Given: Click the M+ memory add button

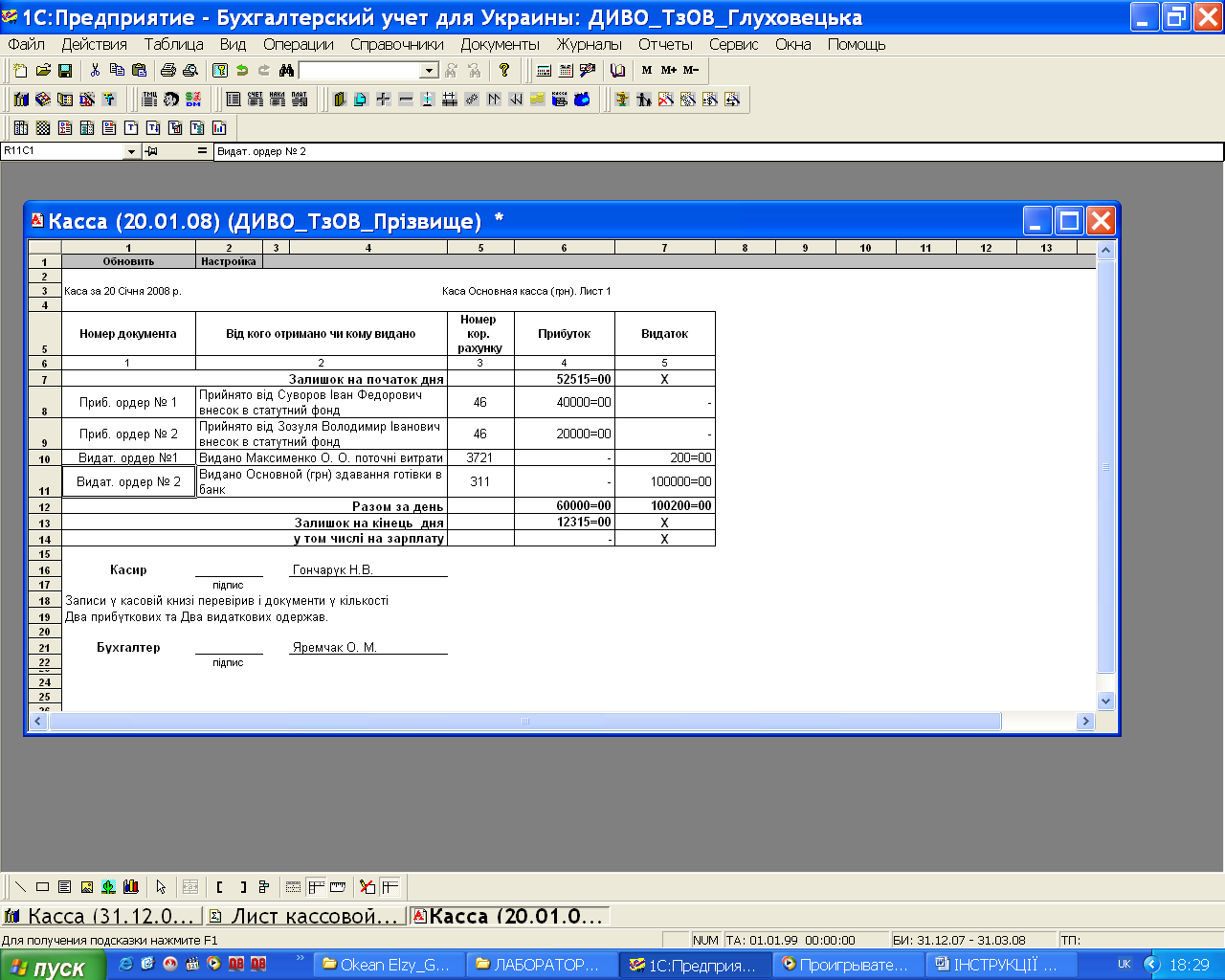Looking at the screenshot, I should [669, 71].
